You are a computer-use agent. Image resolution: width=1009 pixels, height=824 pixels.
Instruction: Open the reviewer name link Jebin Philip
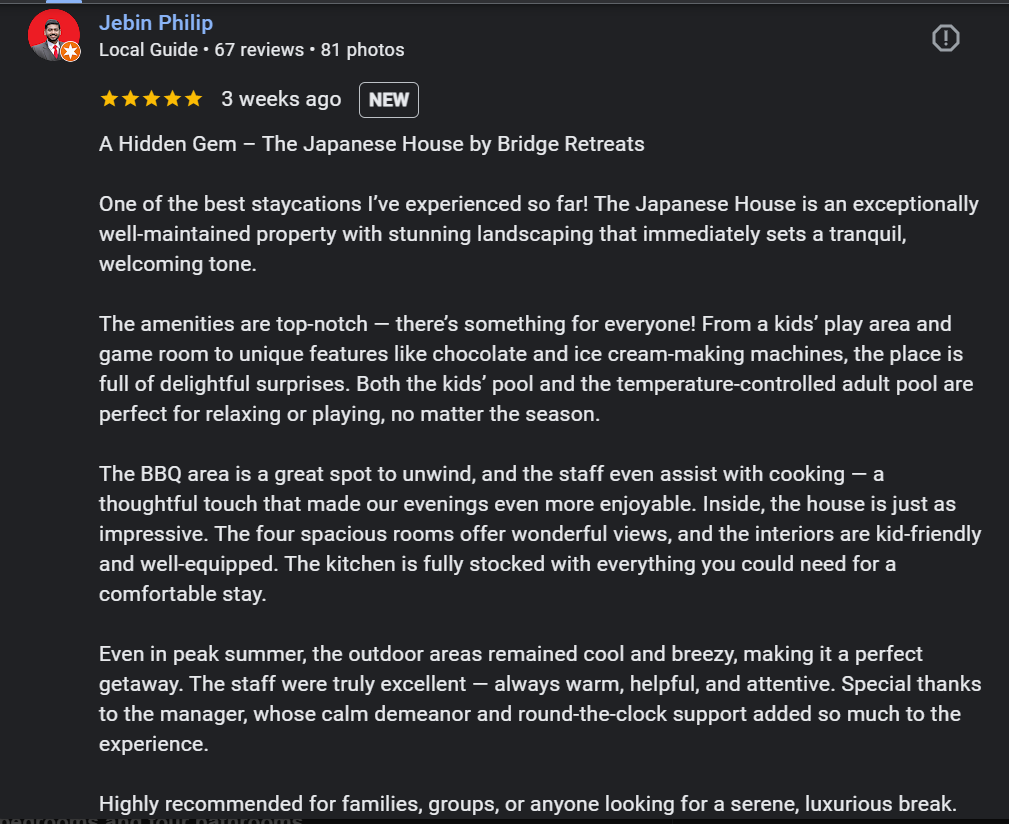click(156, 22)
